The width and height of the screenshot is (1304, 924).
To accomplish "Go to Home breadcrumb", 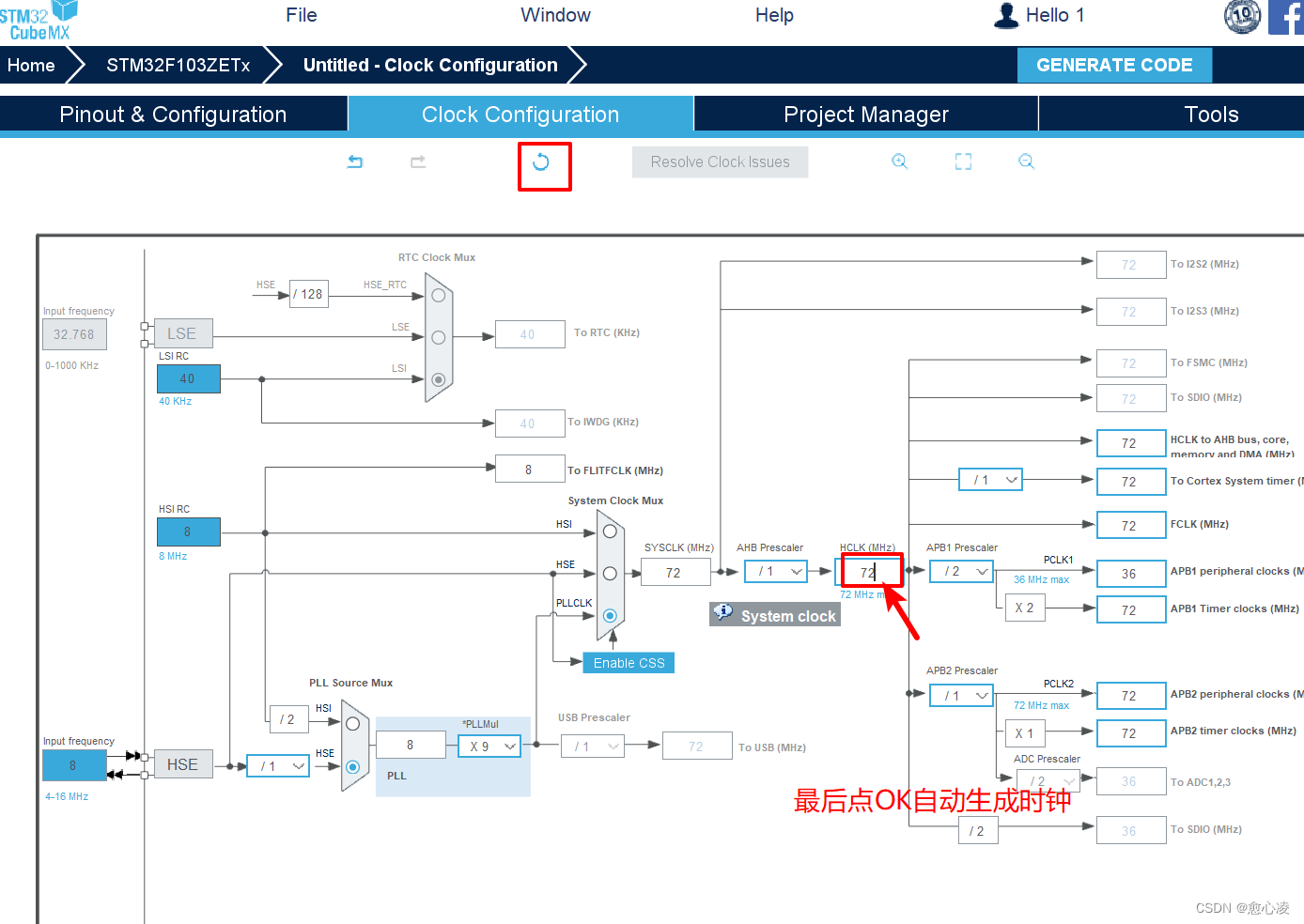I will click(x=31, y=65).
